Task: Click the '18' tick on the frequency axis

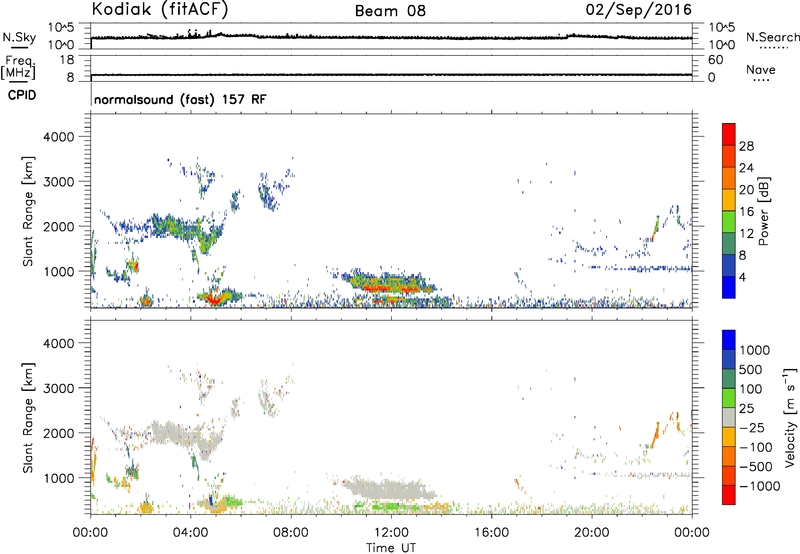Action: tap(66, 60)
